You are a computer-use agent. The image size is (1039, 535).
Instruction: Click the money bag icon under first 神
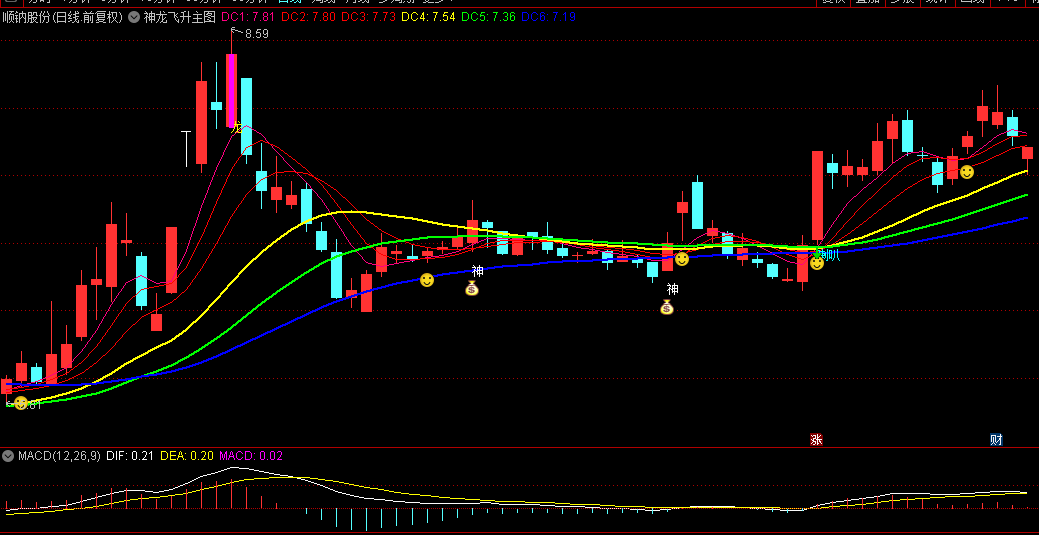(x=472, y=288)
